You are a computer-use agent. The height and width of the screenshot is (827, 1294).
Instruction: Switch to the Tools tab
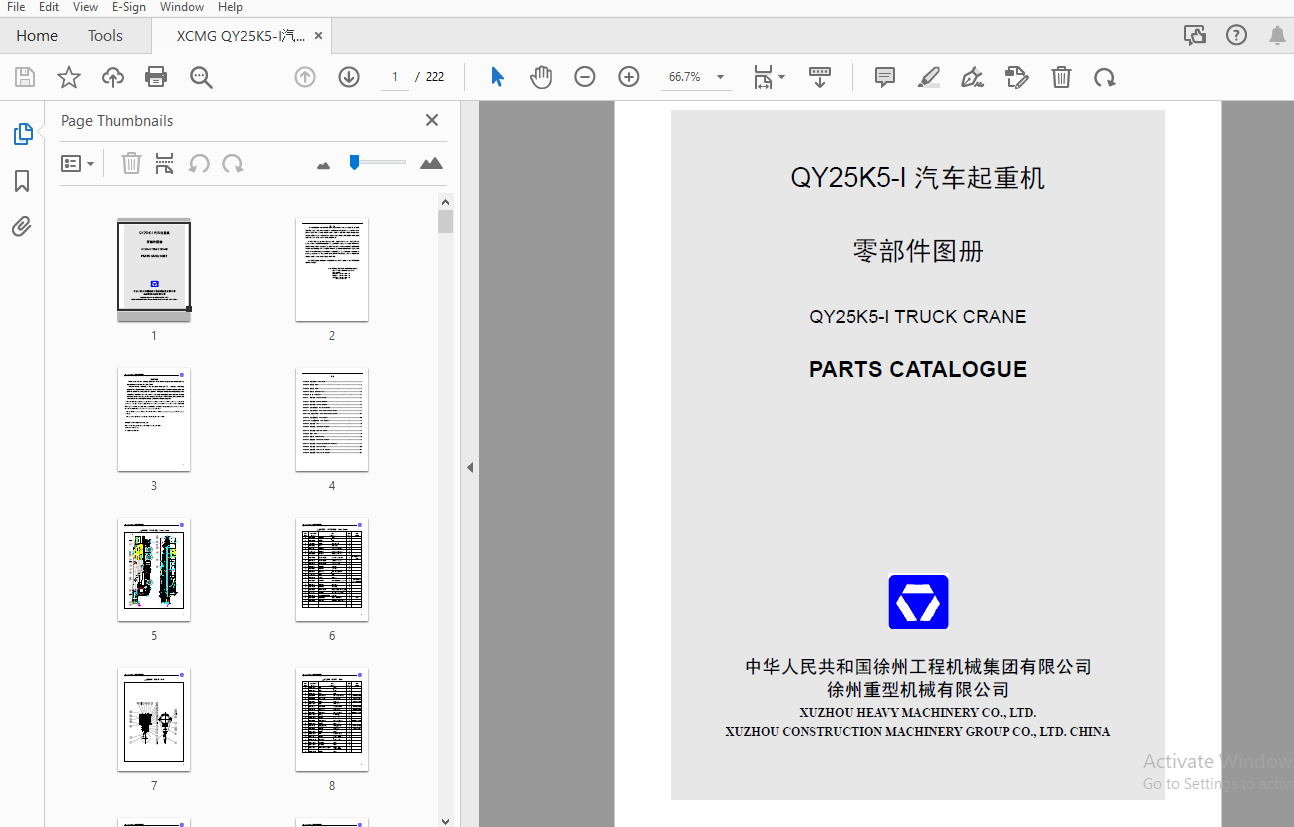(x=105, y=36)
